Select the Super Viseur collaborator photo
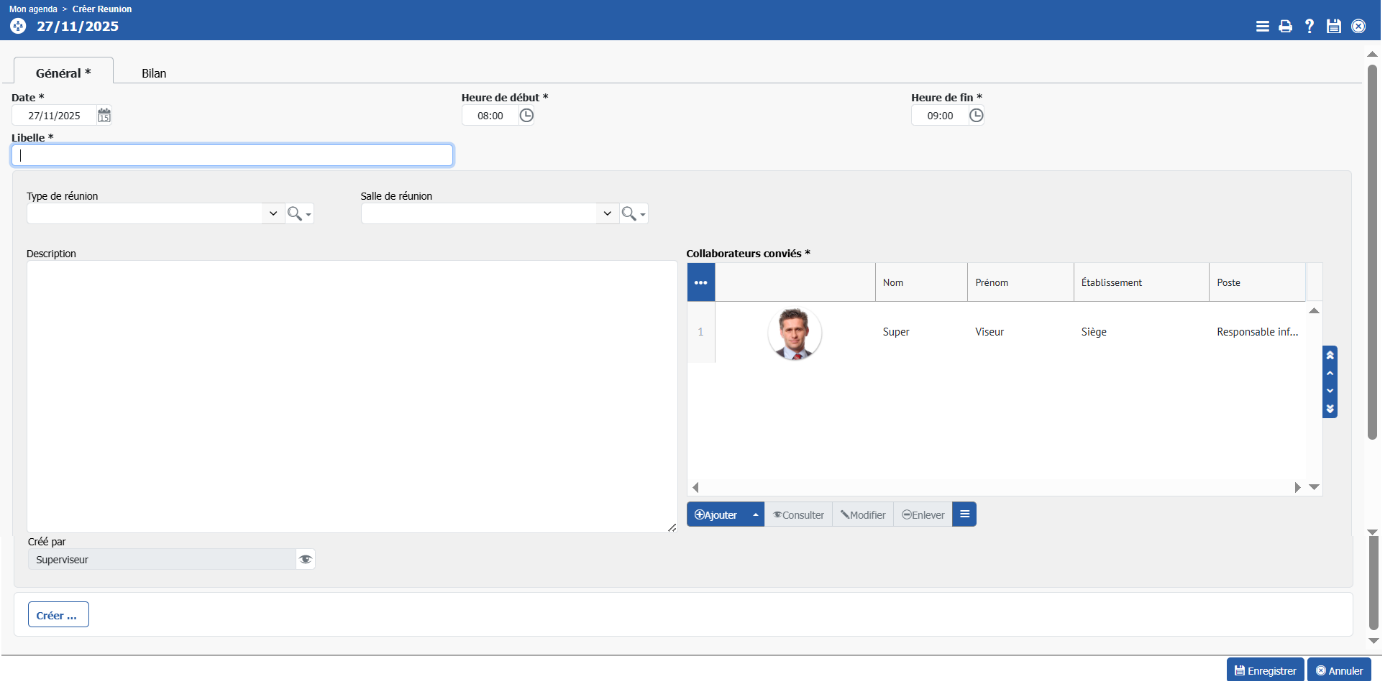 795,333
